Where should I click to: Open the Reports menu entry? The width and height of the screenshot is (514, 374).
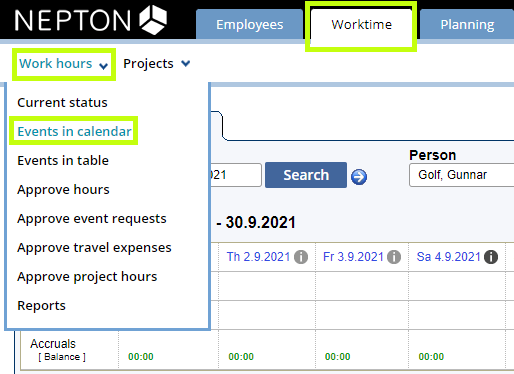[42, 305]
